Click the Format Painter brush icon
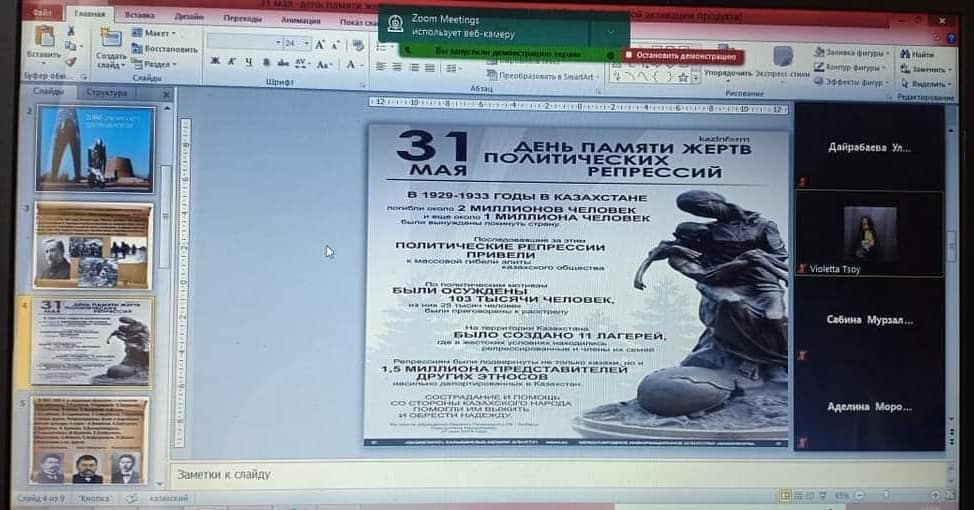Image resolution: width=974 pixels, height=510 pixels. [70, 61]
